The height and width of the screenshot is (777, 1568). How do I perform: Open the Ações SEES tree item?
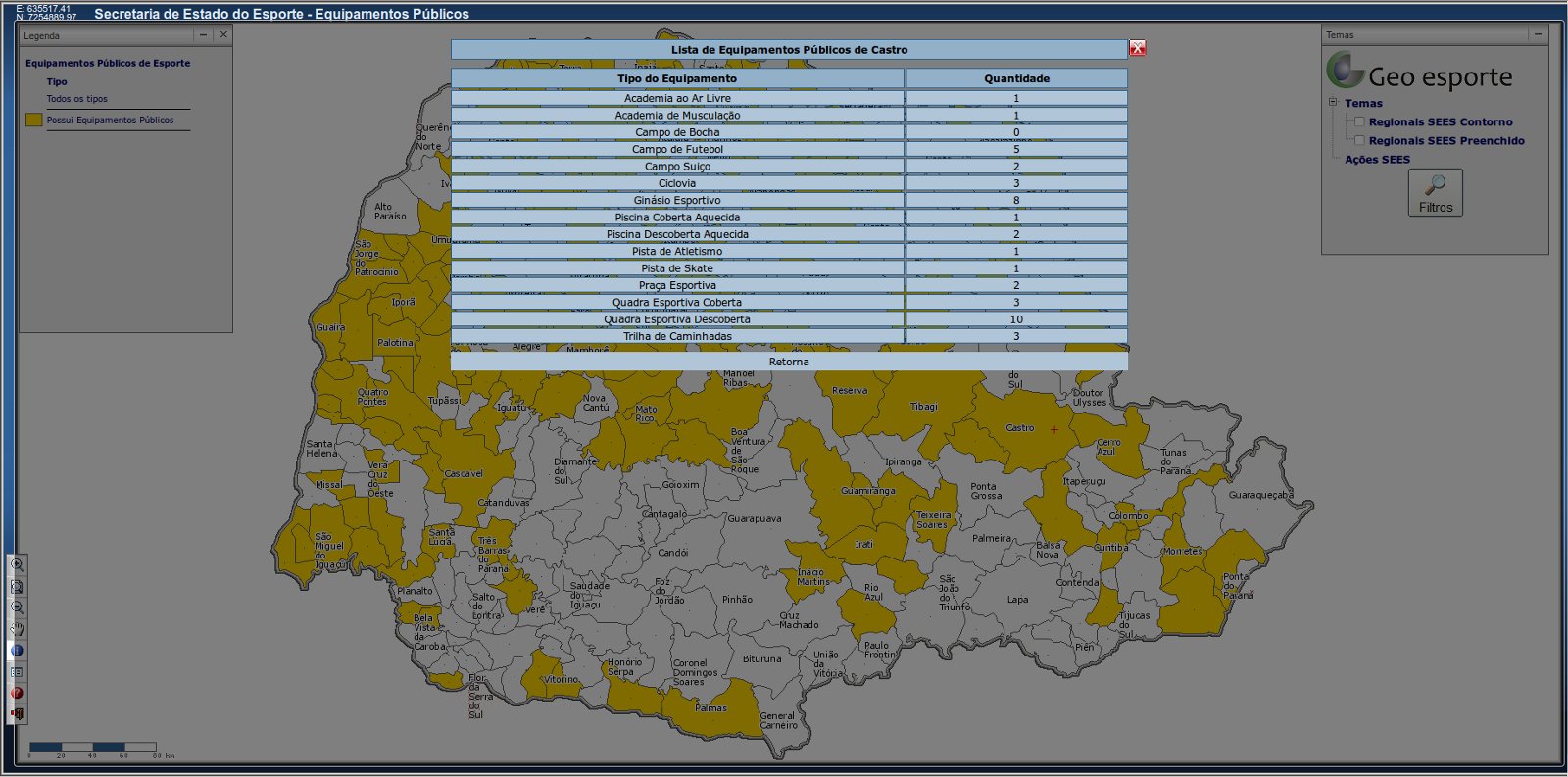tap(1377, 160)
